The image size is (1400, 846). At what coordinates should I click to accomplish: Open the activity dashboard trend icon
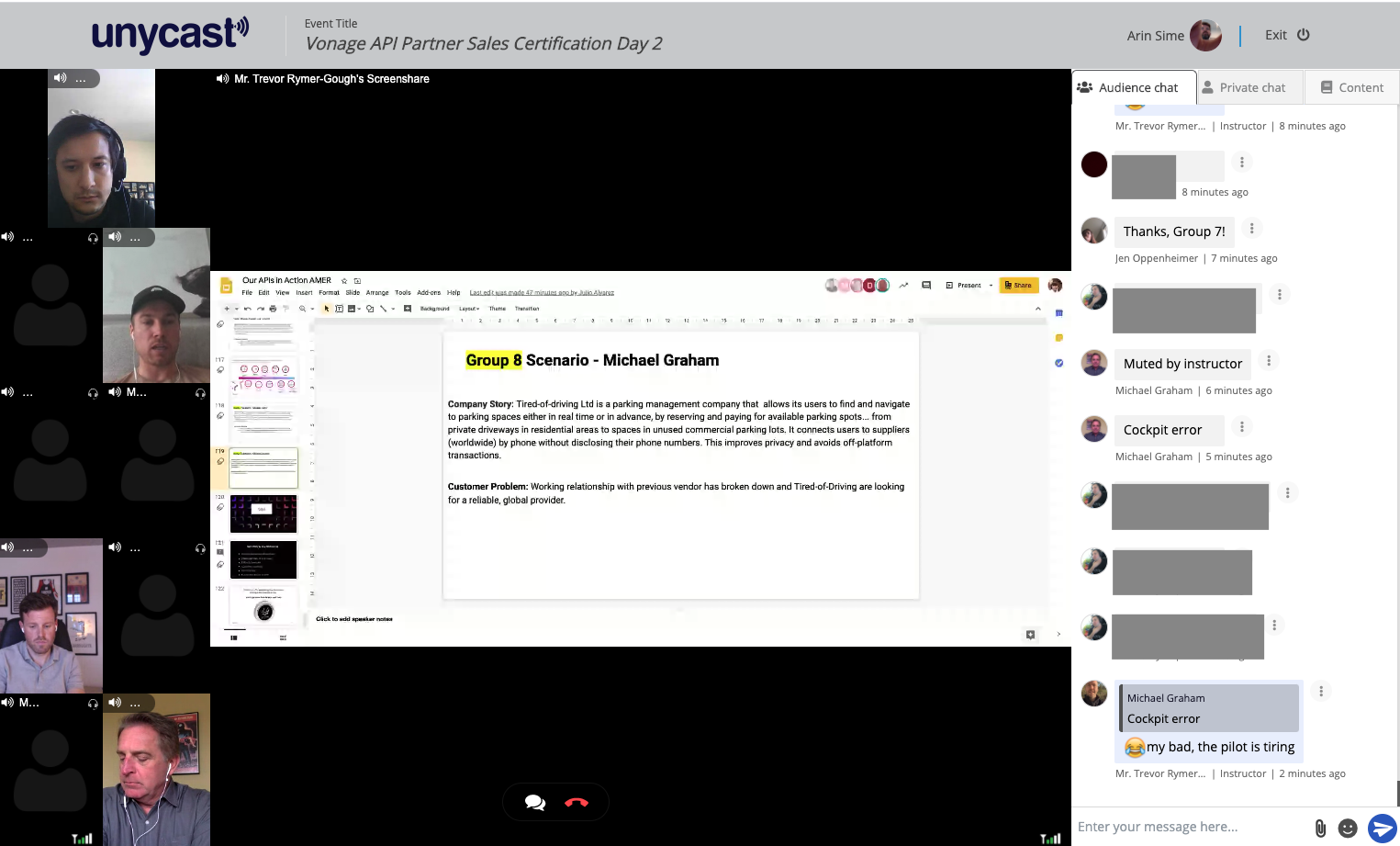click(903, 286)
